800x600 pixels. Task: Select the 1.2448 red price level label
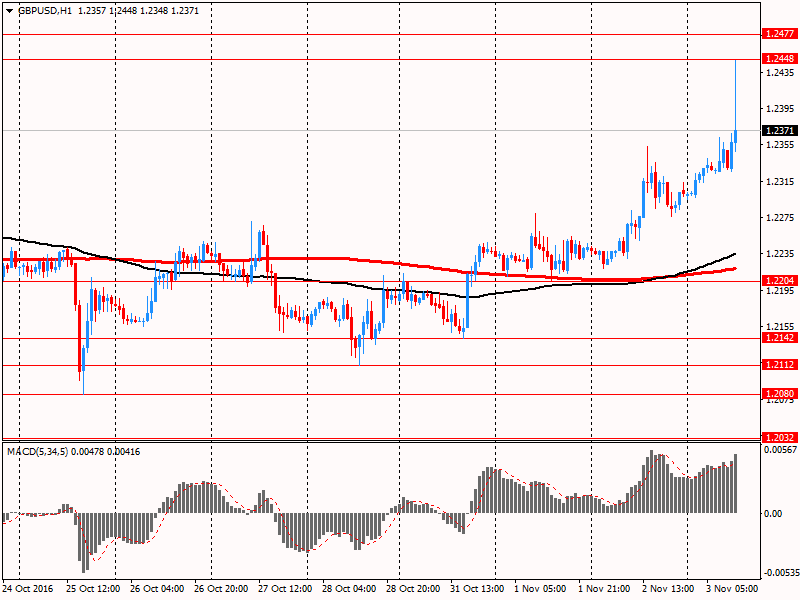point(780,59)
